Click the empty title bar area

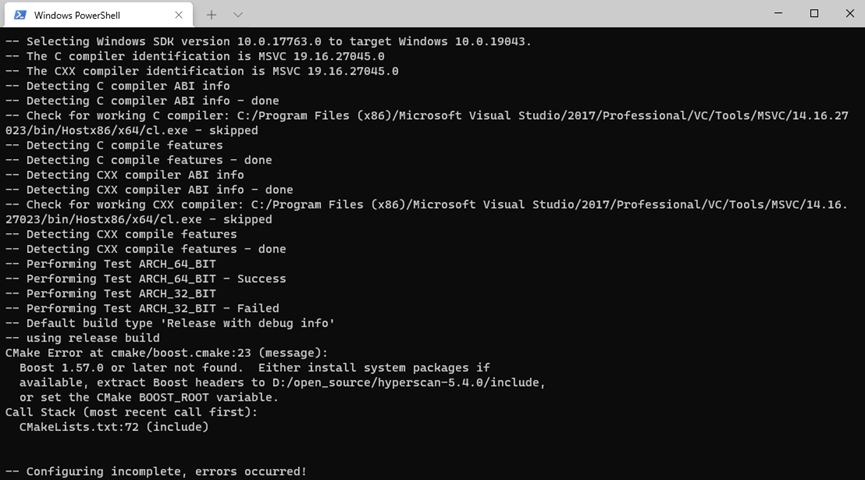point(500,14)
